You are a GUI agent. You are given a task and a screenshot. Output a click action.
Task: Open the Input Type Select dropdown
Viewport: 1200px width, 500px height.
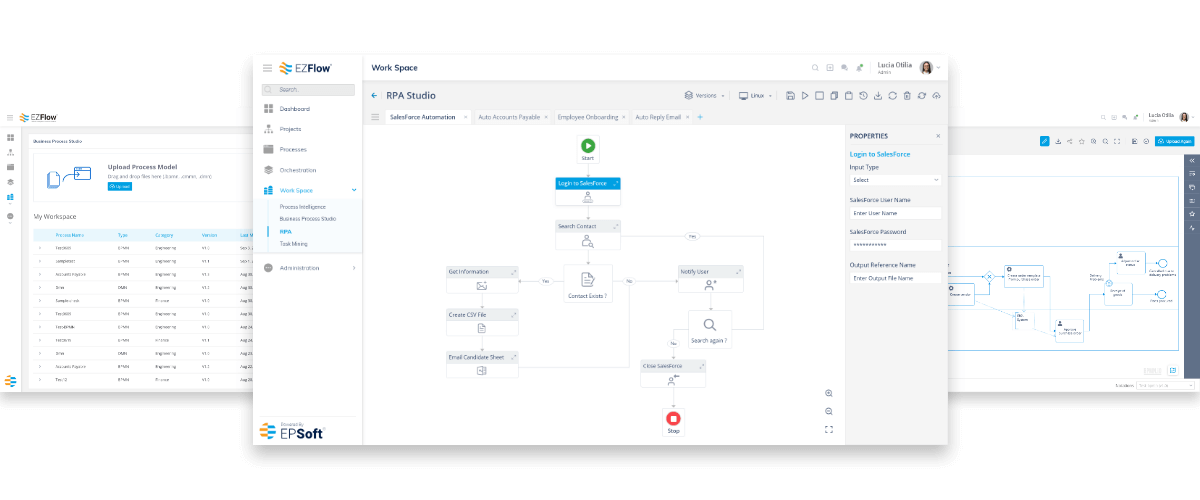[895, 180]
